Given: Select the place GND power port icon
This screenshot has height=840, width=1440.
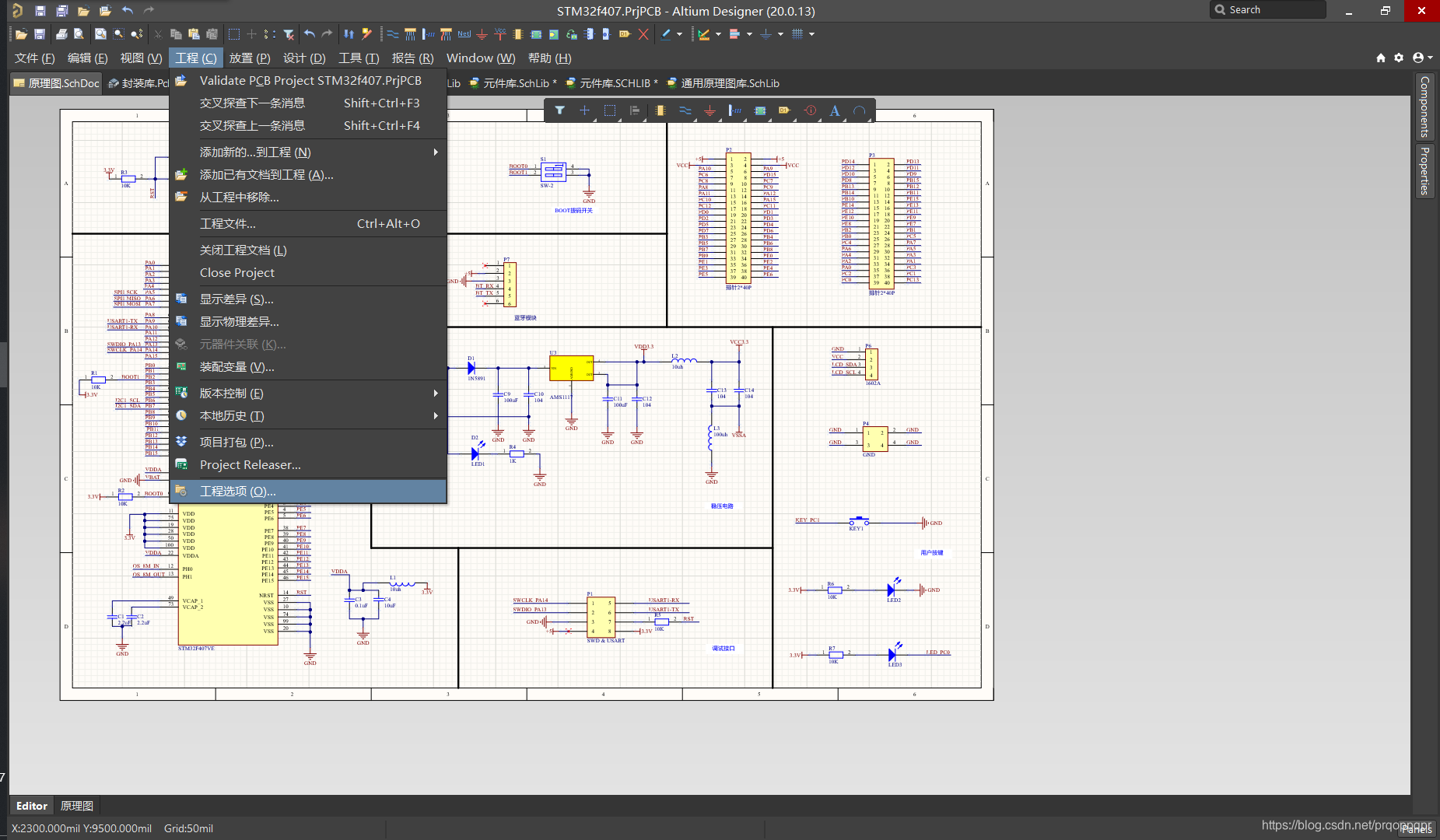Looking at the screenshot, I should click(x=709, y=110).
